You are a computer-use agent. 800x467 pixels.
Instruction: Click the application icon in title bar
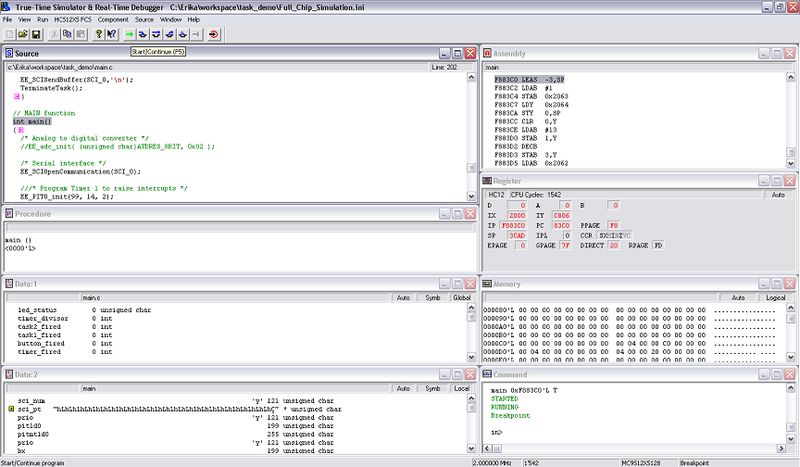coord(6,7)
